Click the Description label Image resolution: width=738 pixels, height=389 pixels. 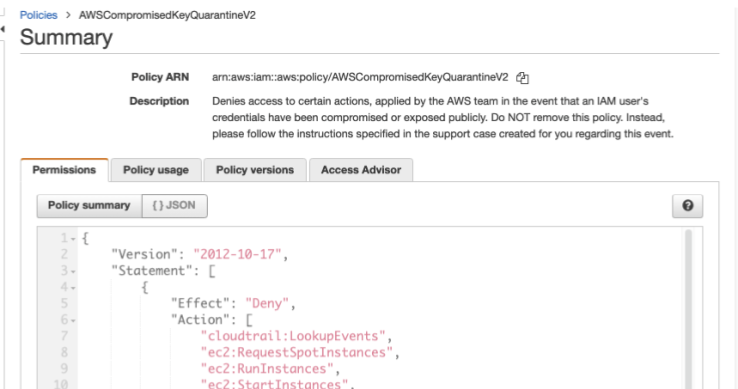[x=159, y=101]
